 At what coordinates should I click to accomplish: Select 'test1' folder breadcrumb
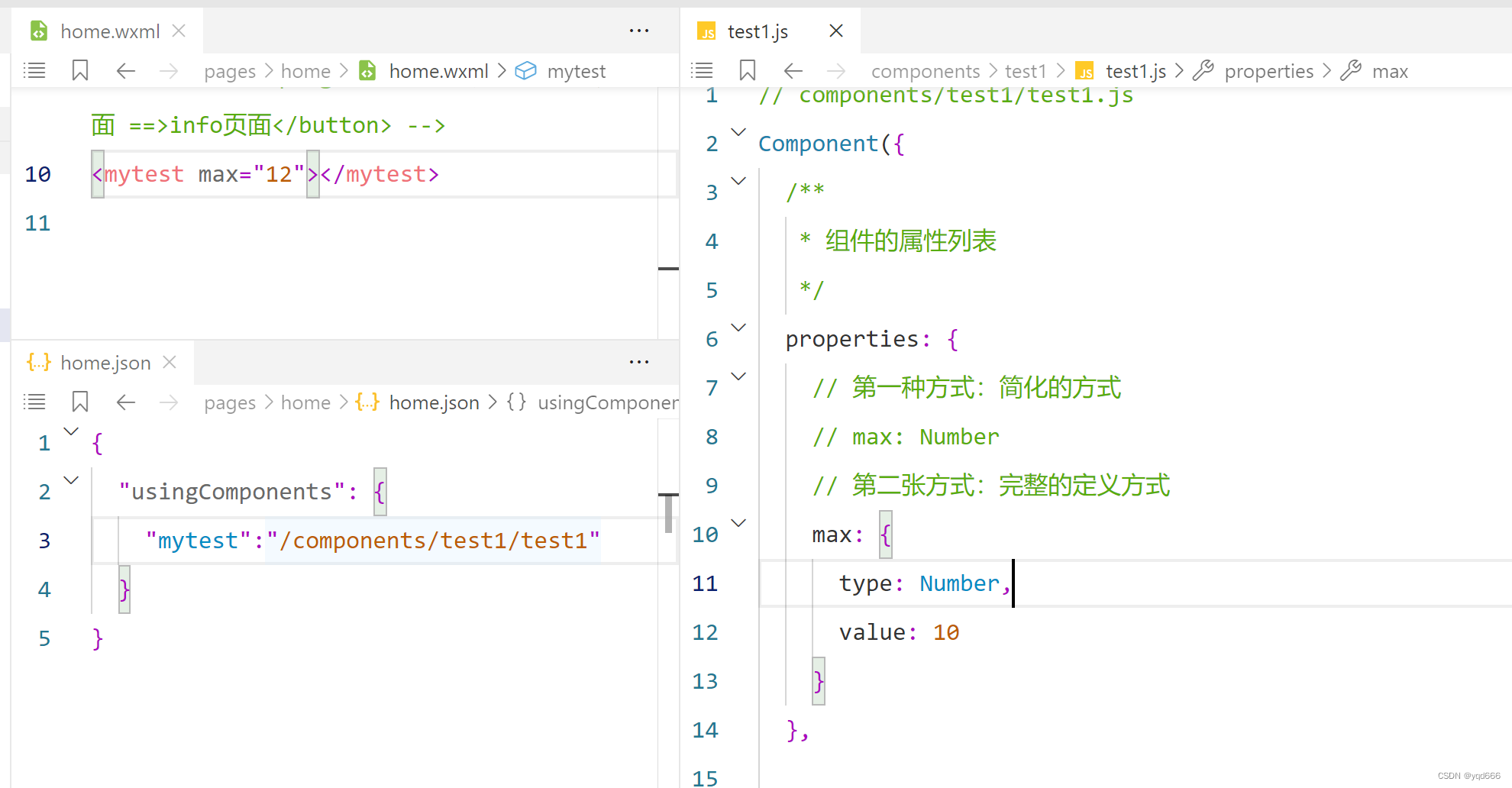1026,72
